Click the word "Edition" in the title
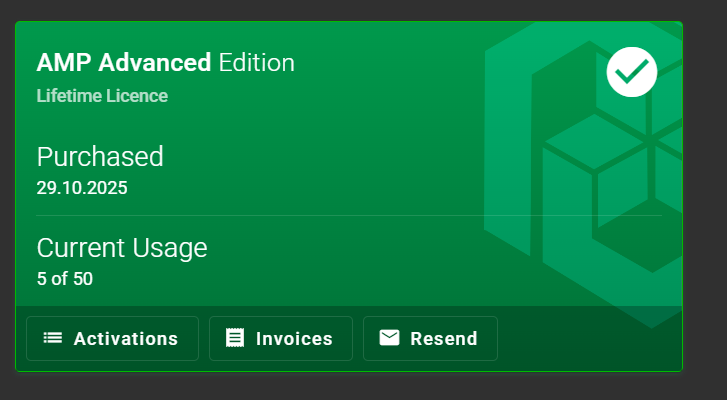Viewport: 727px width, 400px height. pyautogui.click(x=257, y=63)
